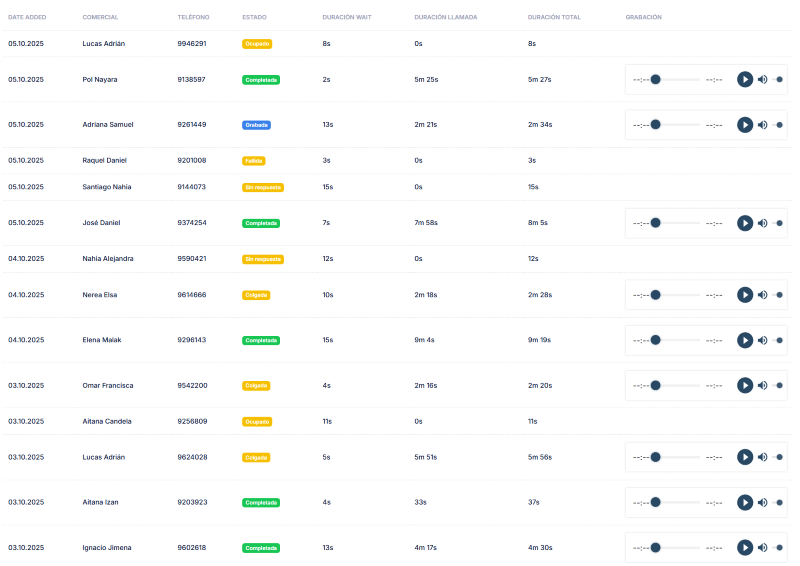Click volume slider on Adriana Samuel's recording
The width and height of the screenshot is (800, 566).
[x=779, y=125]
